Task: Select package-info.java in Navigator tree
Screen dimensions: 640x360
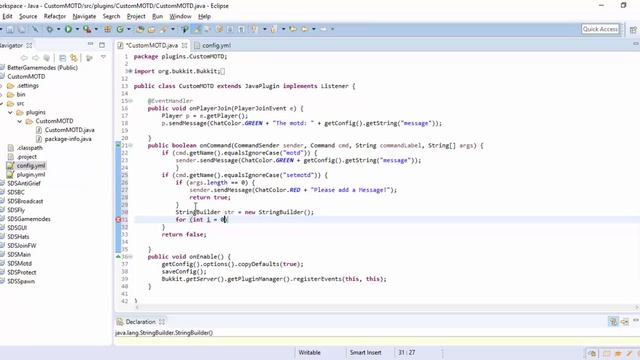Action: coord(63,139)
